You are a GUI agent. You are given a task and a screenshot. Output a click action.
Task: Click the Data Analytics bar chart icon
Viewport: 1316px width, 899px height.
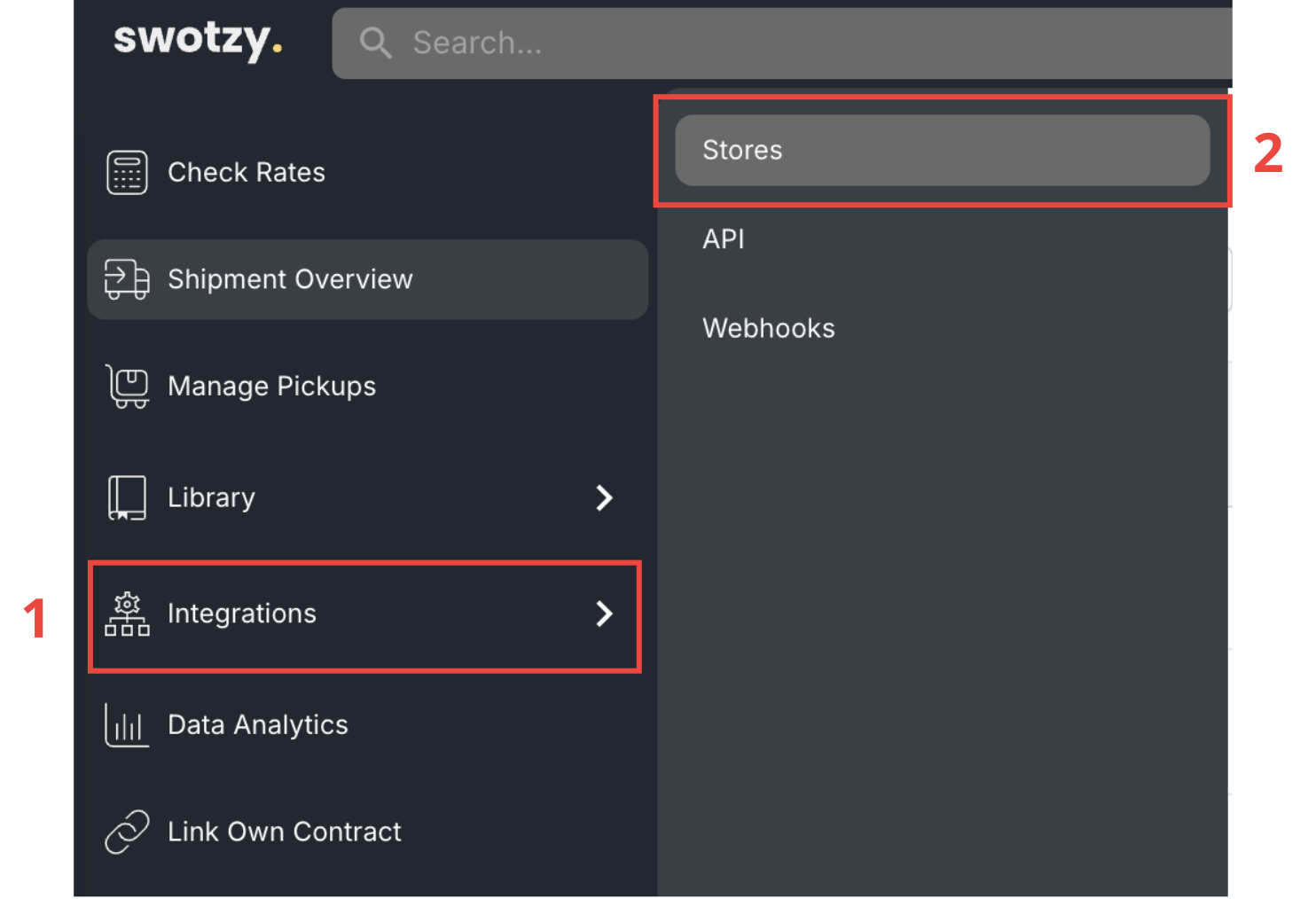[x=126, y=724]
